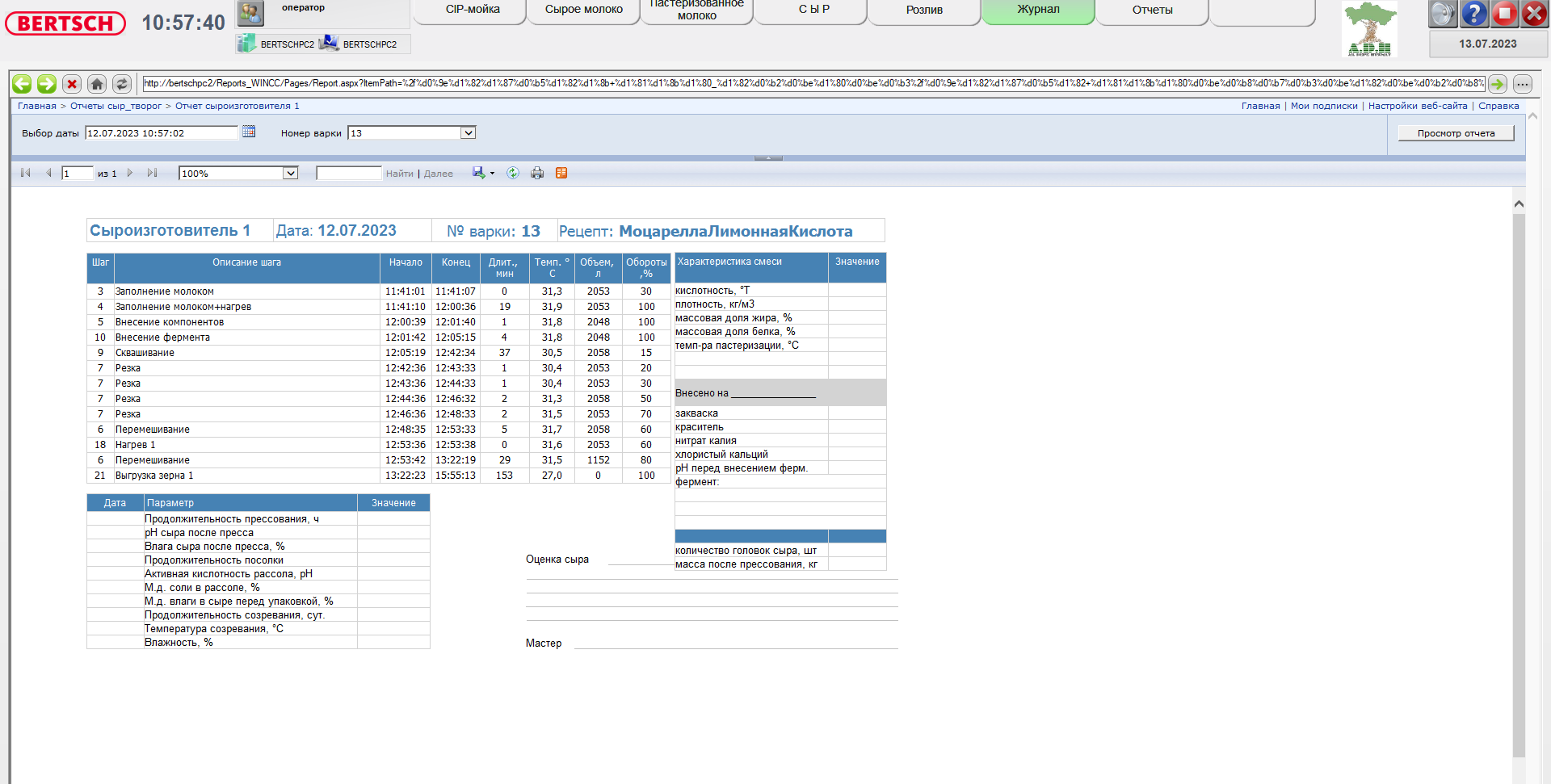
Task: Click the report vertical scrollbar track
Action: pos(1519,484)
